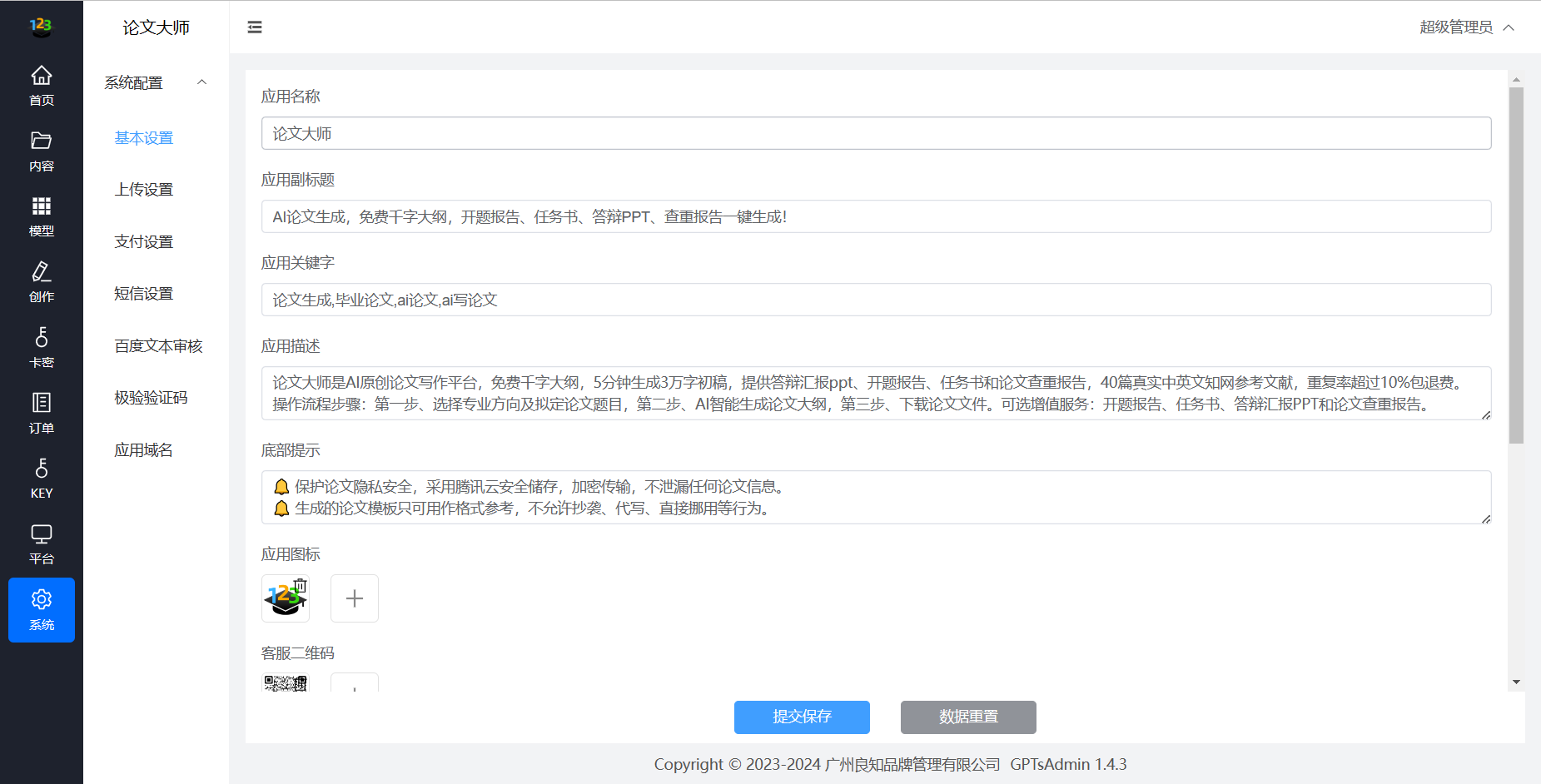Screen dimensions: 1541x784
Task: Click the 提交保存 button
Action: (802, 717)
